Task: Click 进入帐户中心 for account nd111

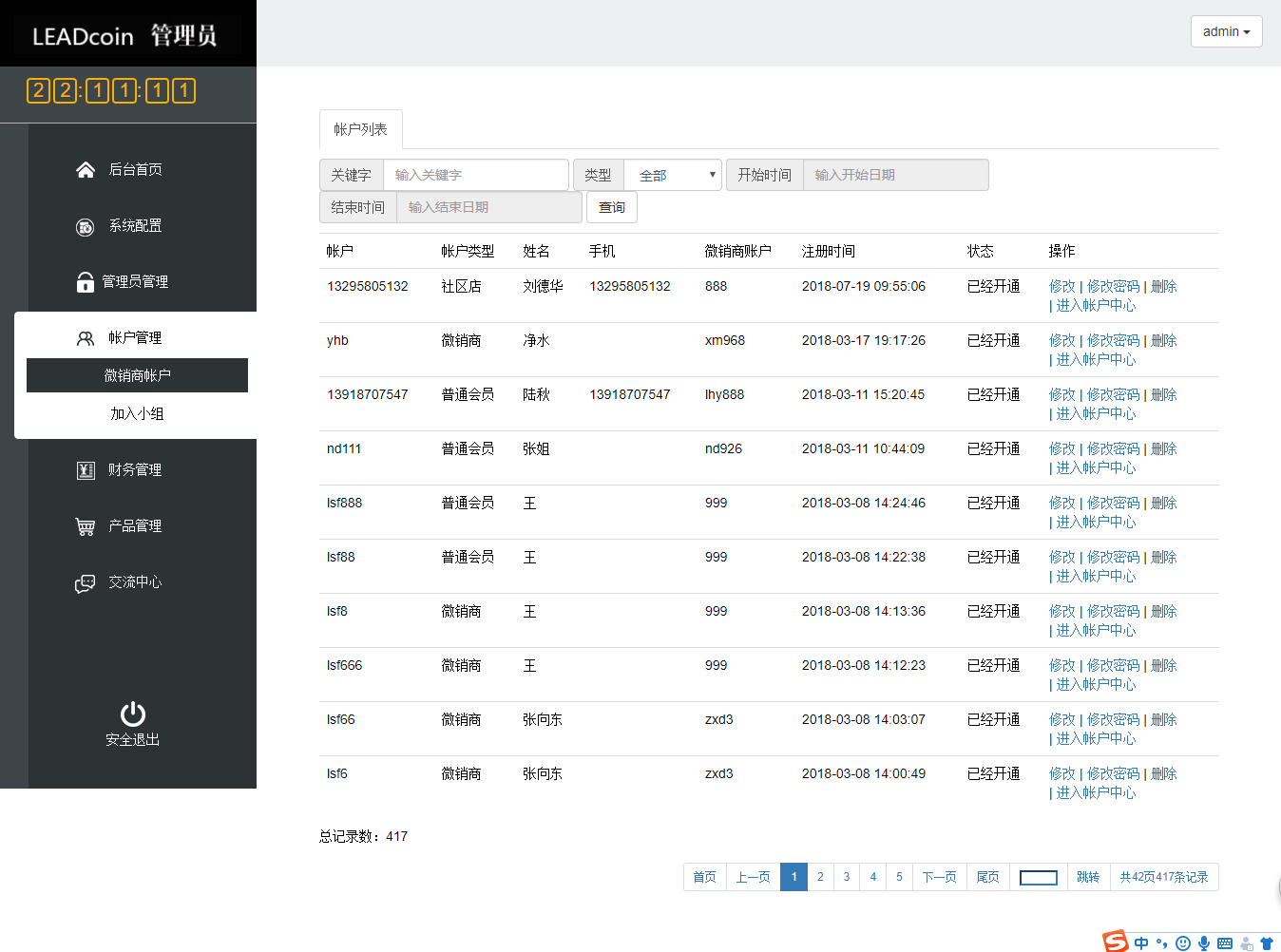Action: tap(1096, 467)
